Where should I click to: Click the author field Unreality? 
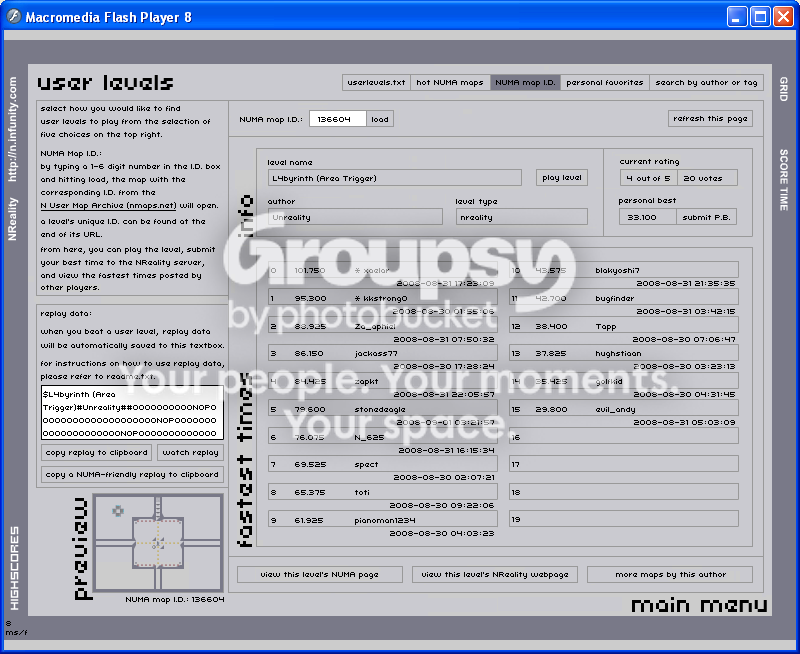coord(355,217)
